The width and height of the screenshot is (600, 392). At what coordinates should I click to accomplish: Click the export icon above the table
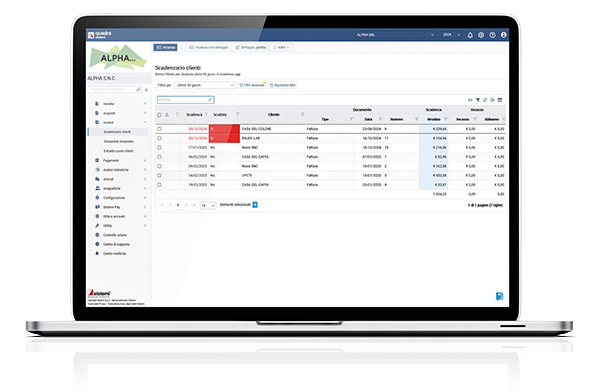(492, 100)
